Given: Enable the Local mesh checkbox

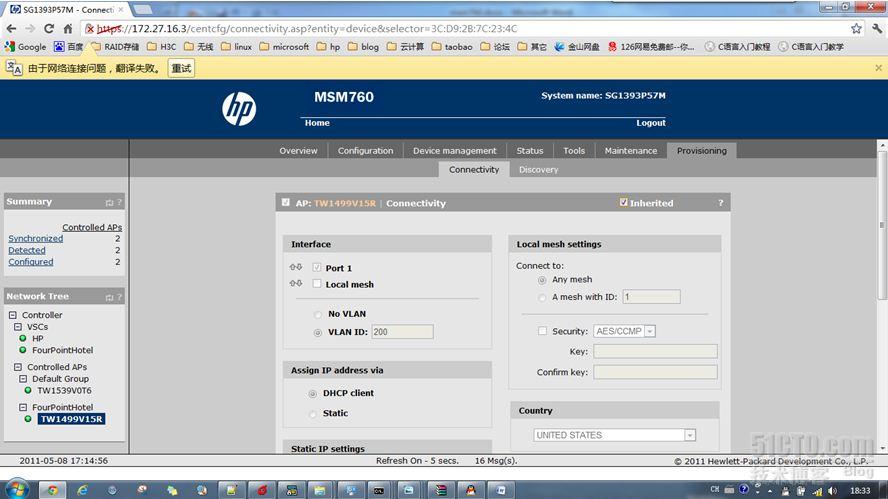Looking at the screenshot, I should click(317, 284).
